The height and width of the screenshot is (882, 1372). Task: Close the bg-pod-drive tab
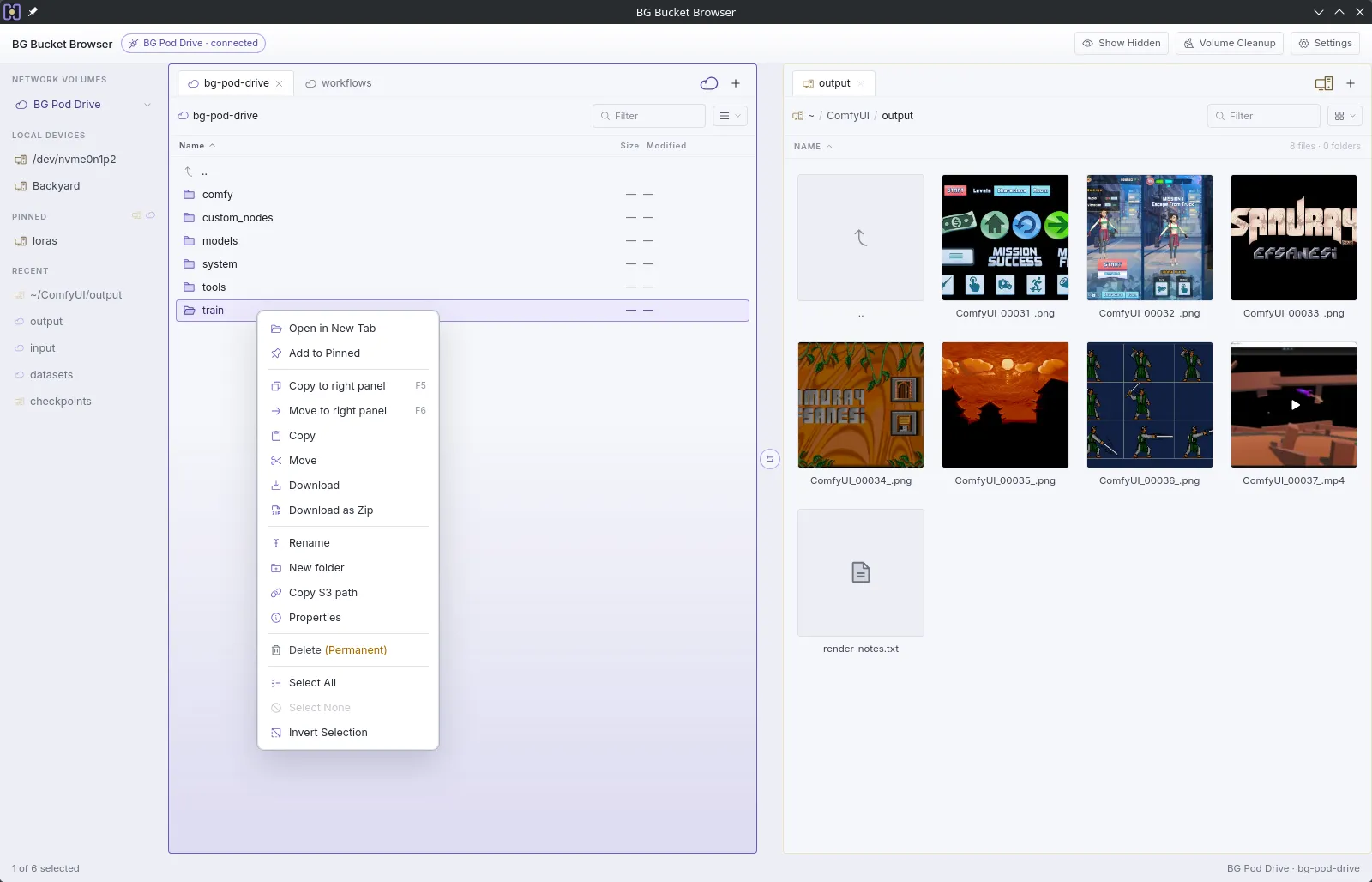(x=280, y=84)
